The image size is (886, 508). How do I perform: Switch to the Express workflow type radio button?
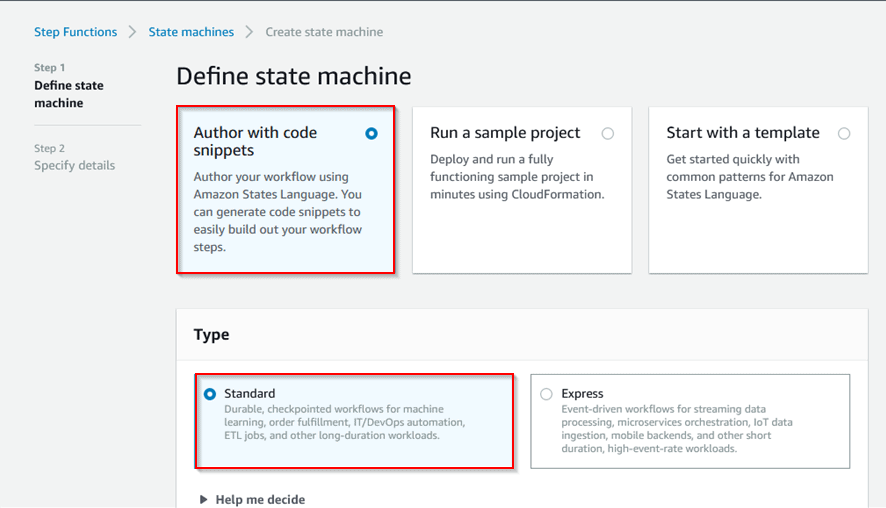[546, 394]
